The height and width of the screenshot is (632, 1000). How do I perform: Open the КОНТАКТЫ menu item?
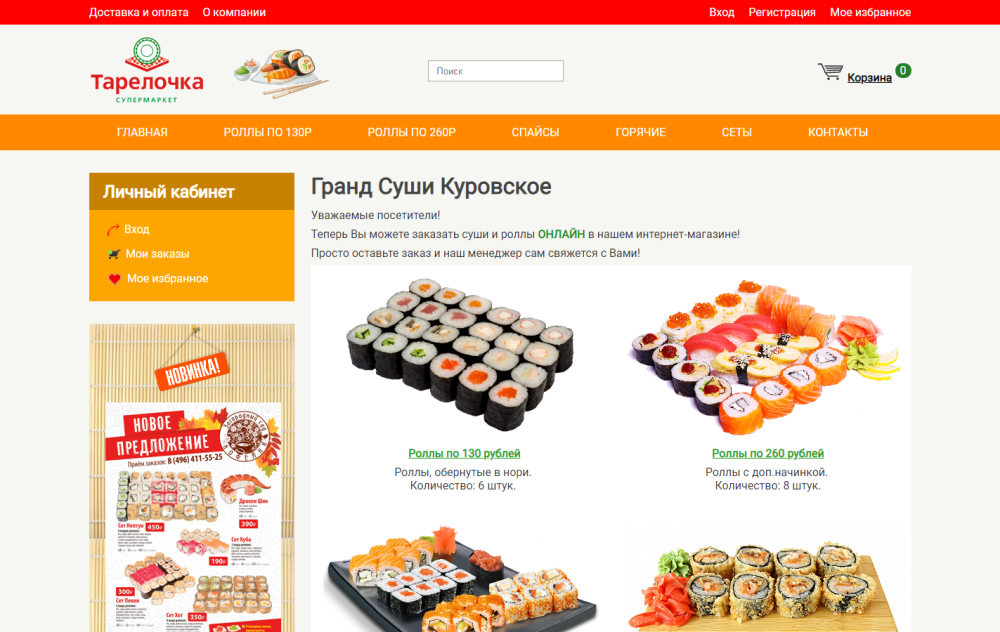(838, 132)
